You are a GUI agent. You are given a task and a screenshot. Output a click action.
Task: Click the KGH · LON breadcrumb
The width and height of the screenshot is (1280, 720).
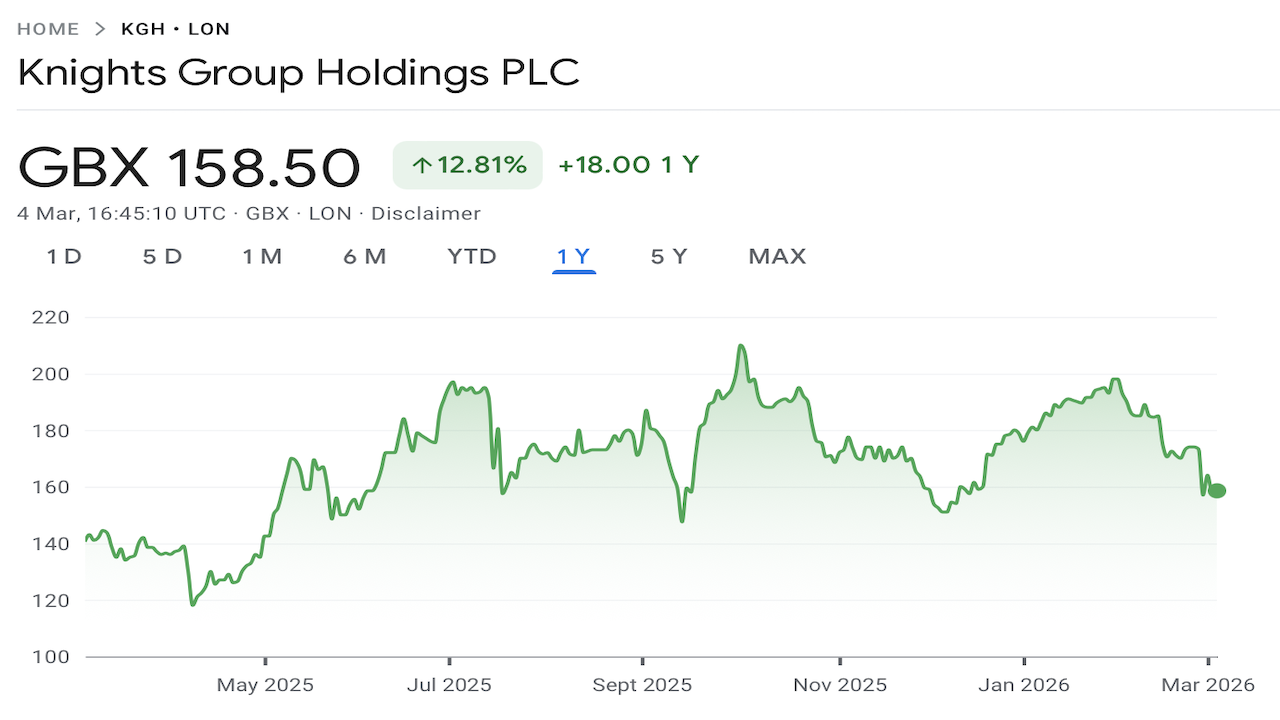click(175, 29)
